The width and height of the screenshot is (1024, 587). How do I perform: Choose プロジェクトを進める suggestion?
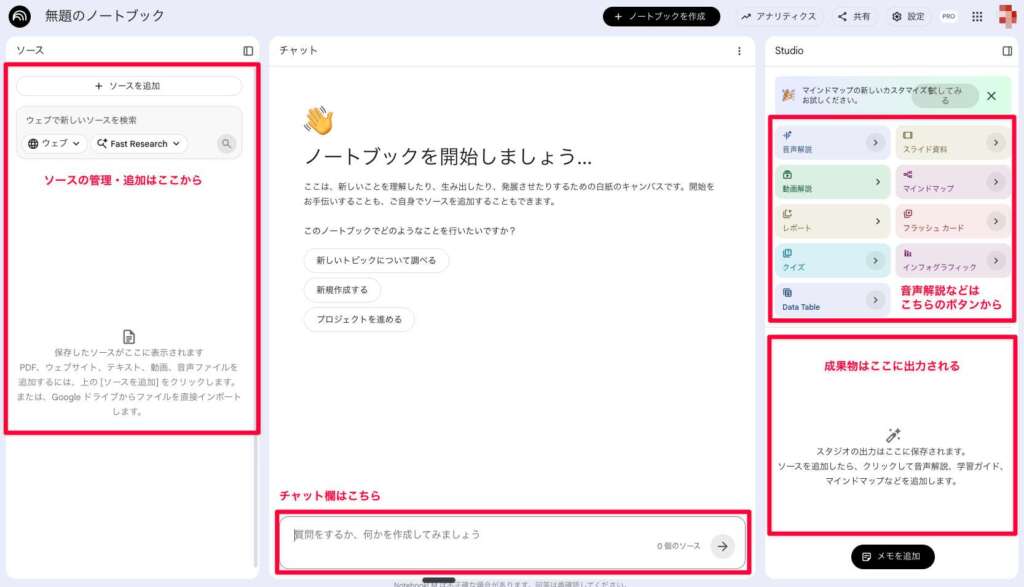pos(359,319)
